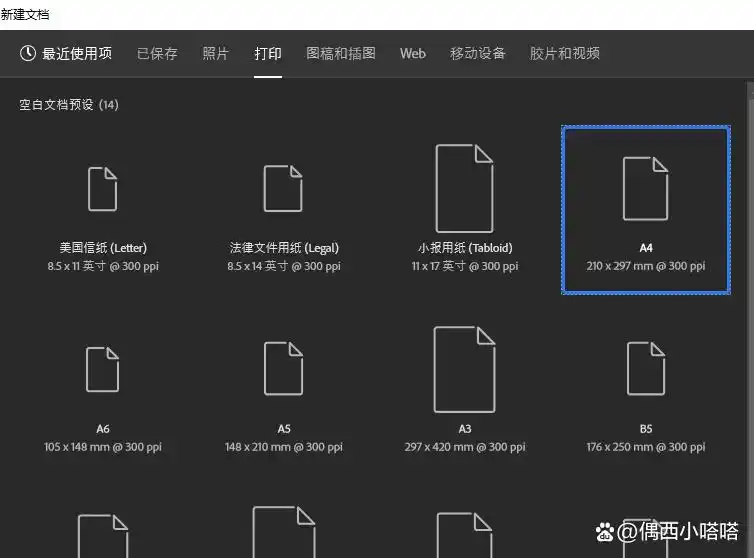
Task: Switch to the 胶片和视频 tab
Action: pos(565,53)
